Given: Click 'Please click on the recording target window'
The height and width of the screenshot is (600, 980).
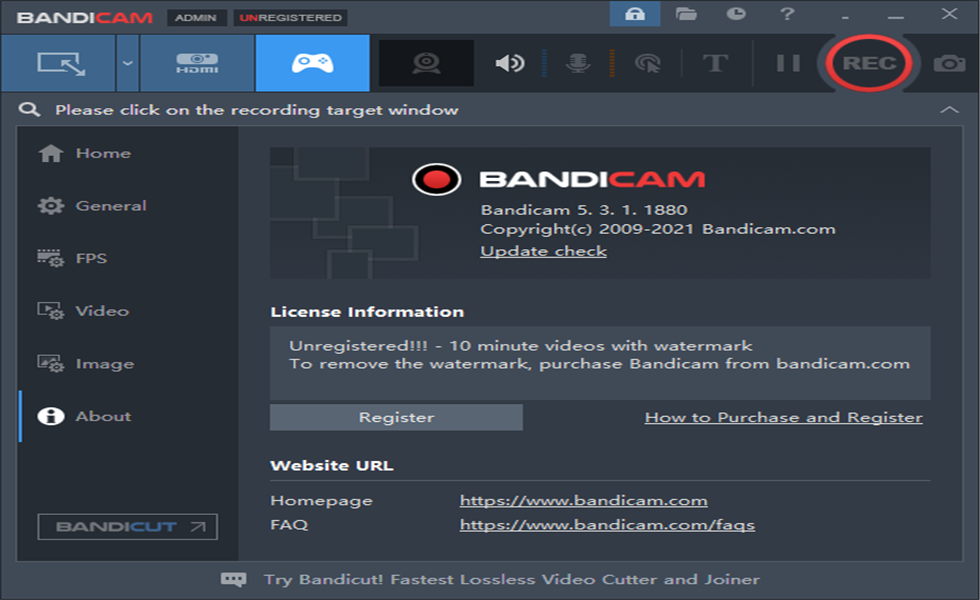Looking at the screenshot, I should point(256,110).
